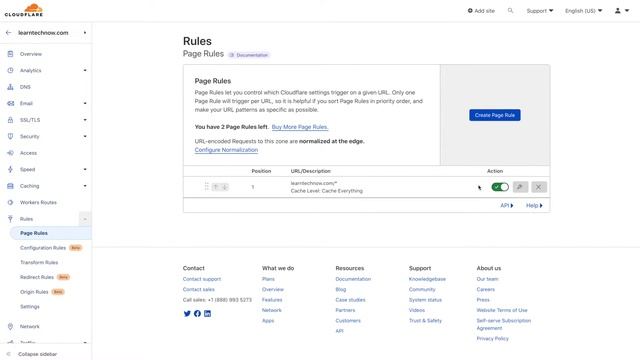Open Configuration Rules in sidebar
640x360 pixels.
pyautogui.click(x=43, y=248)
